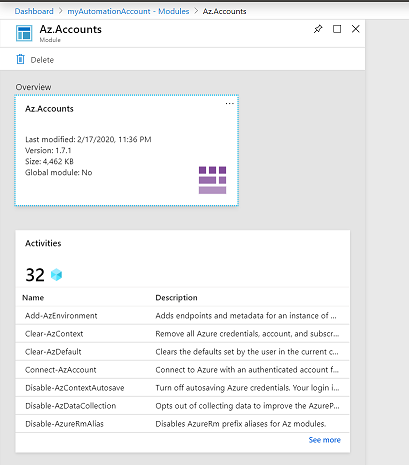Select the Disable-AzureRmAlias activity row
The height and width of the screenshot is (465, 409).
[182, 424]
